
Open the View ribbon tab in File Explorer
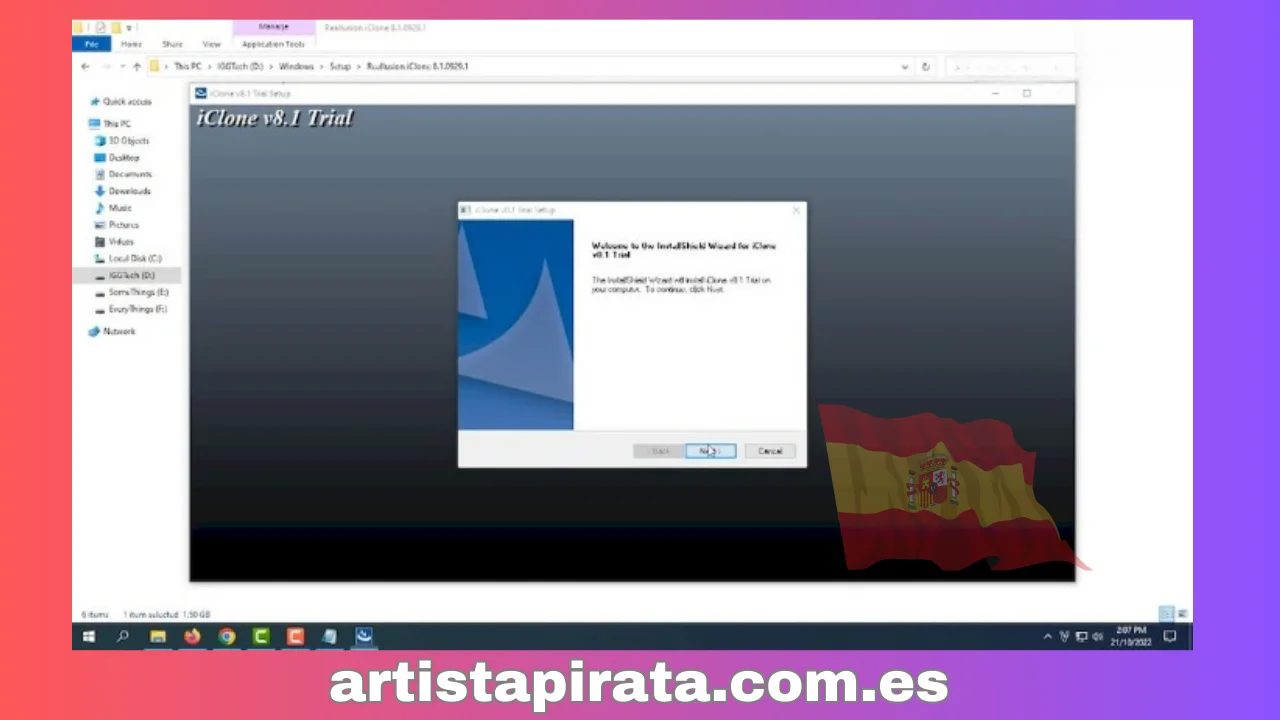tap(211, 44)
